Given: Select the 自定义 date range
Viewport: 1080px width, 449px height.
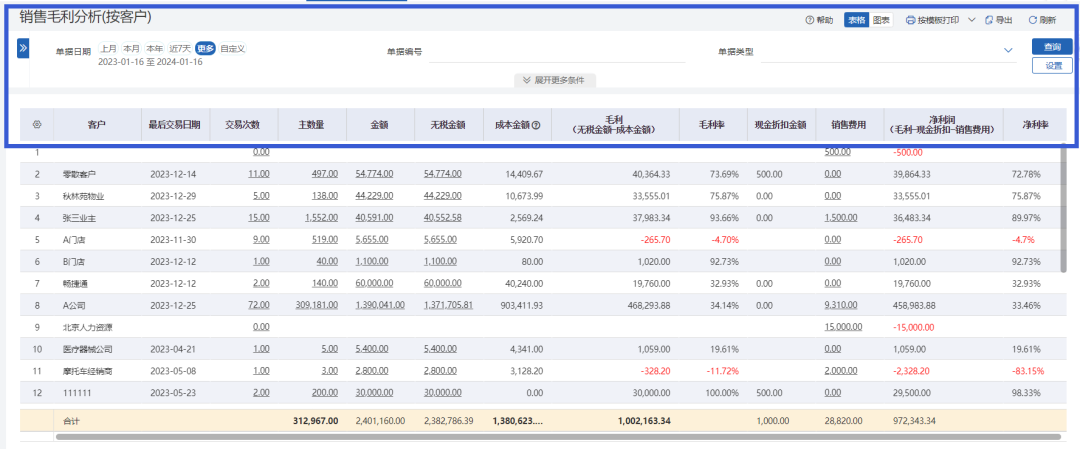Looking at the screenshot, I should (x=233, y=48).
